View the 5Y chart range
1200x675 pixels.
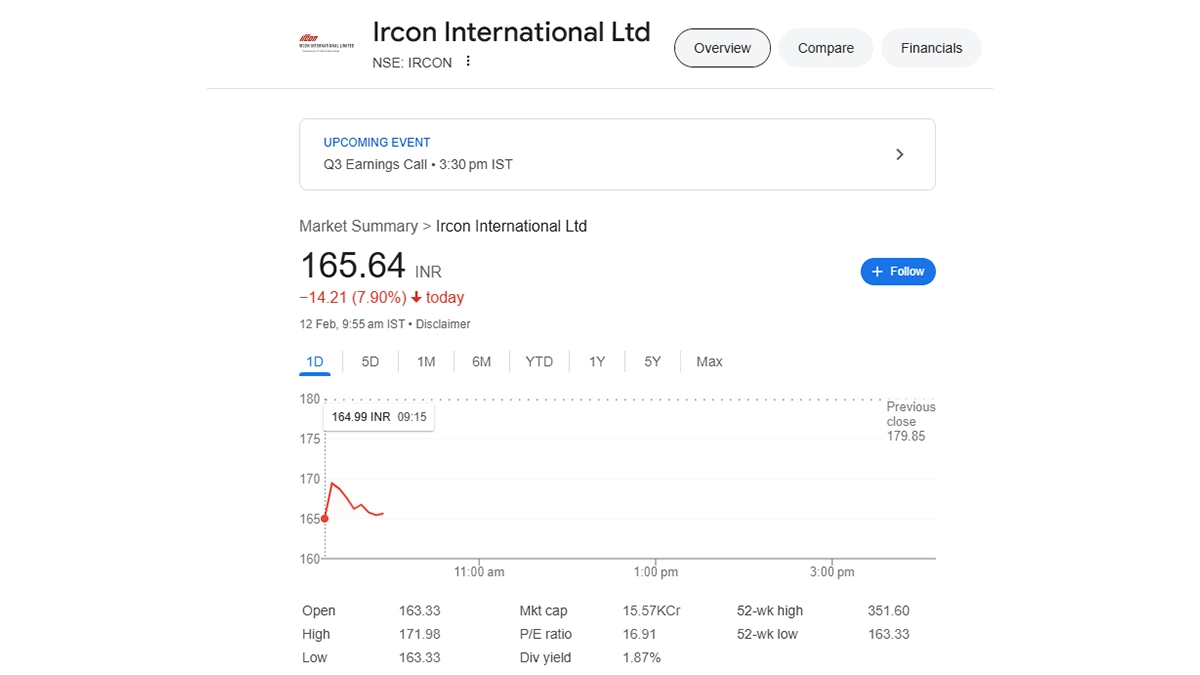(652, 361)
